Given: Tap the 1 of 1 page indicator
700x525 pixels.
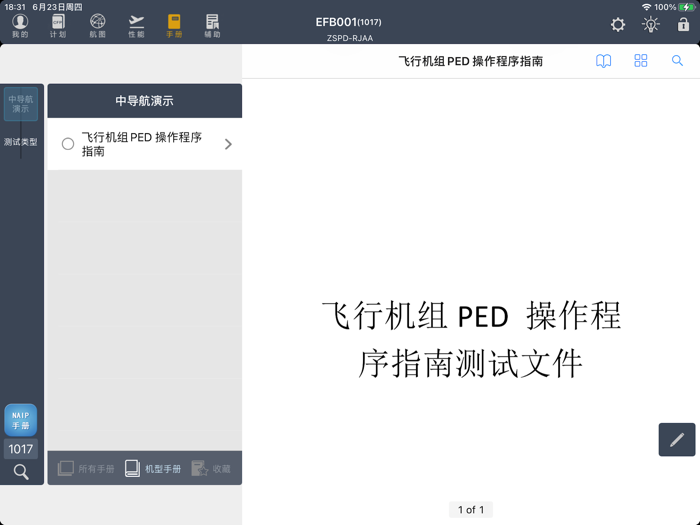Looking at the screenshot, I should 471,510.
